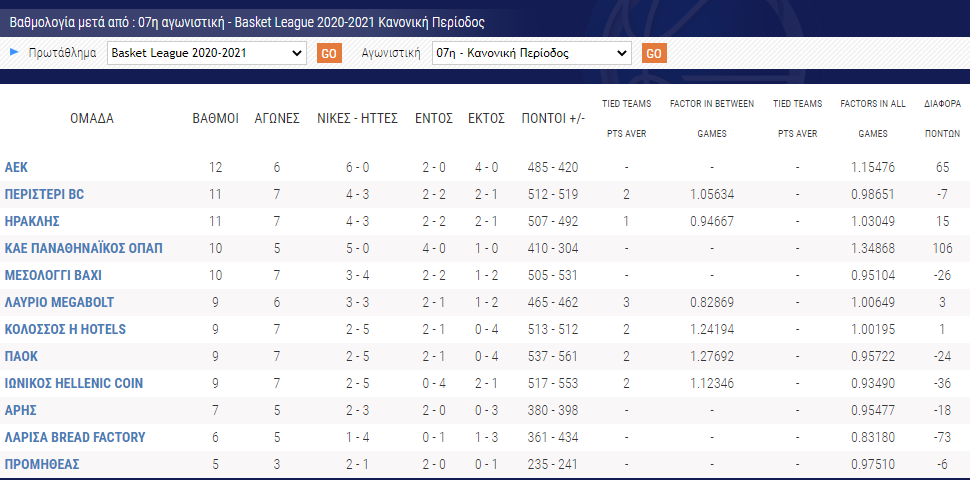Click the ΕΚΤΟΣ column header
971x480 pixels.
(486, 118)
